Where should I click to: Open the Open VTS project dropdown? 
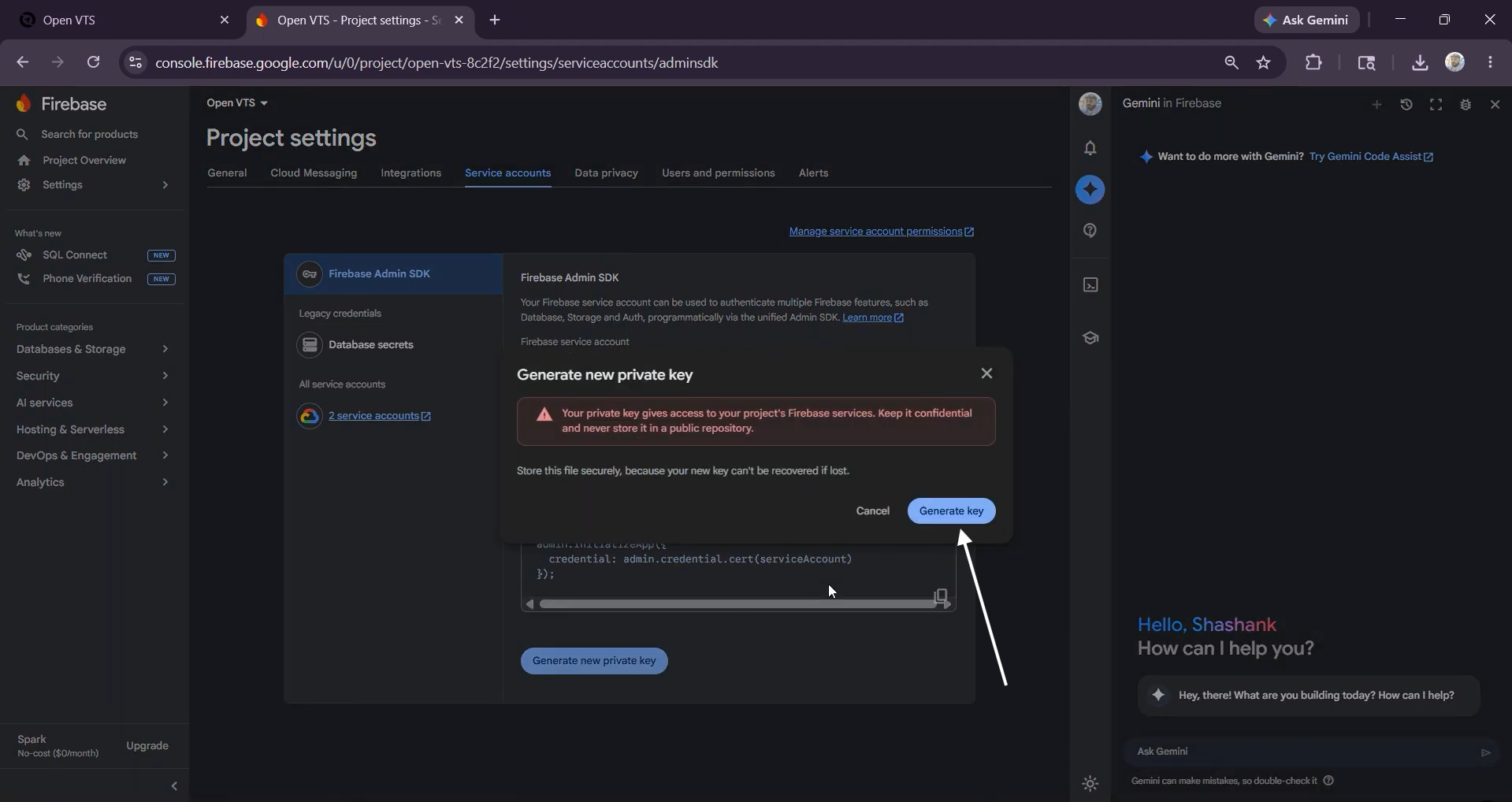pos(237,103)
